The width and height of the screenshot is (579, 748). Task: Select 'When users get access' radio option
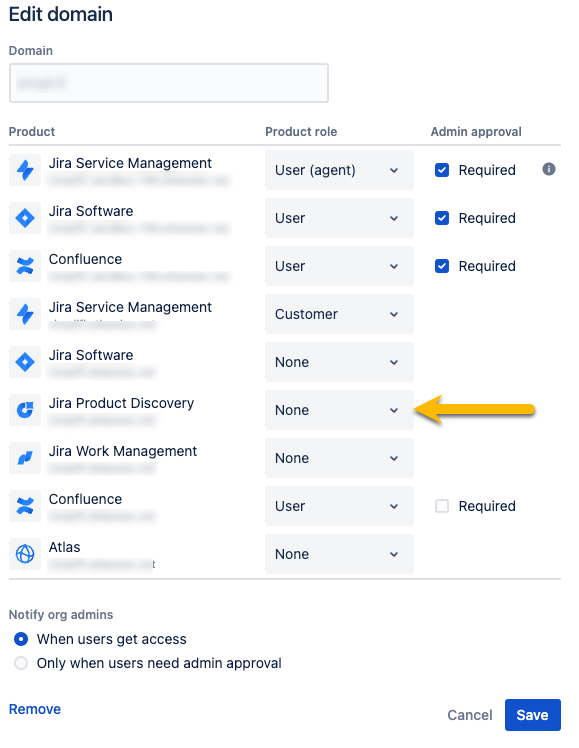point(21,639)
